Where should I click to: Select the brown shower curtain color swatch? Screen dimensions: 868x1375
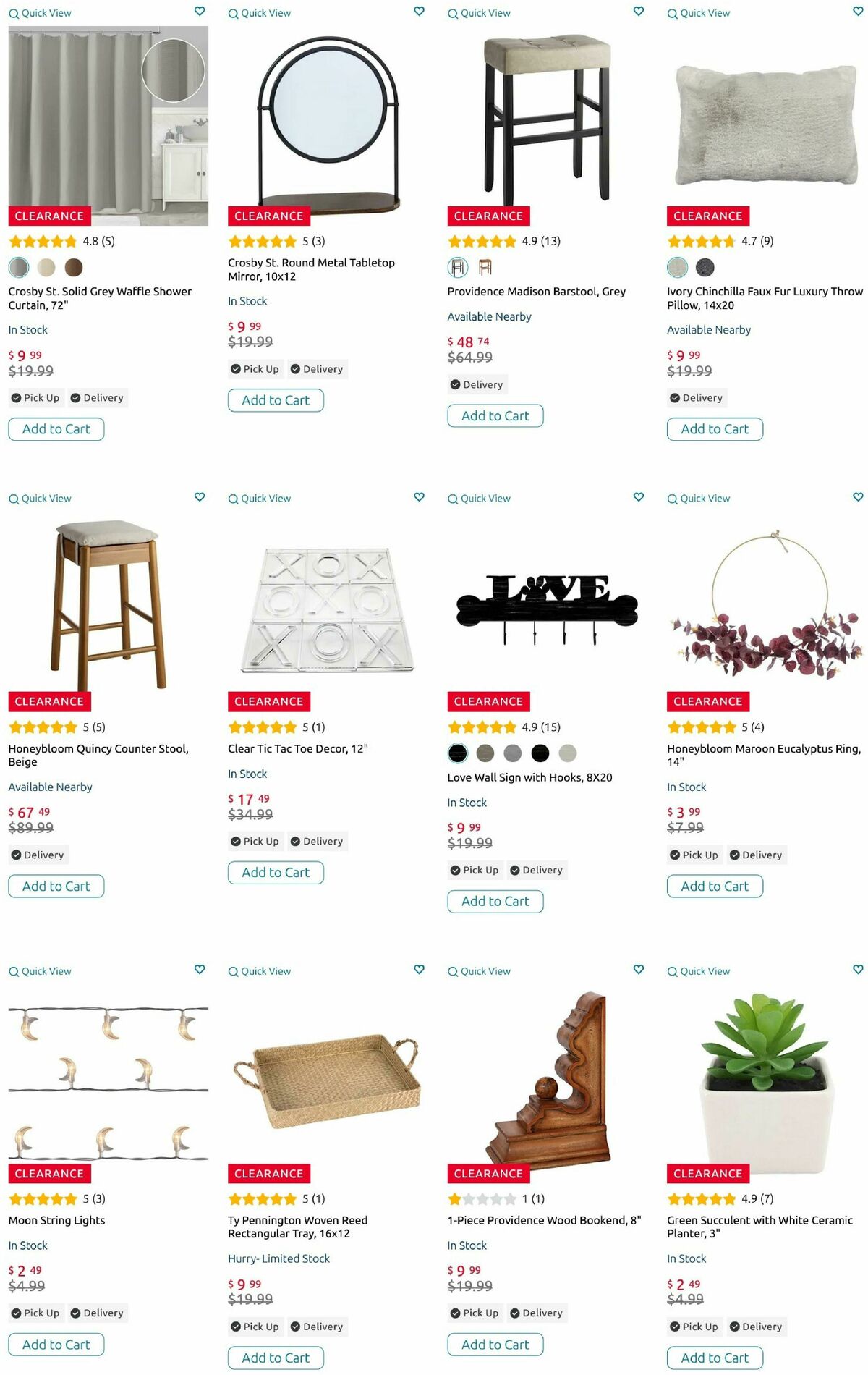(x=74, y=268)
